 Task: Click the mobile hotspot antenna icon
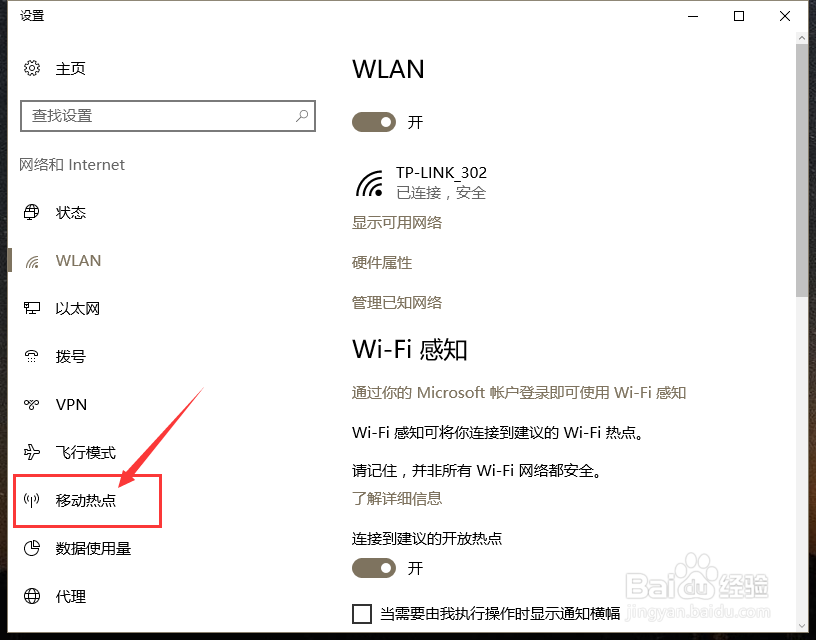tap(31, 500)
